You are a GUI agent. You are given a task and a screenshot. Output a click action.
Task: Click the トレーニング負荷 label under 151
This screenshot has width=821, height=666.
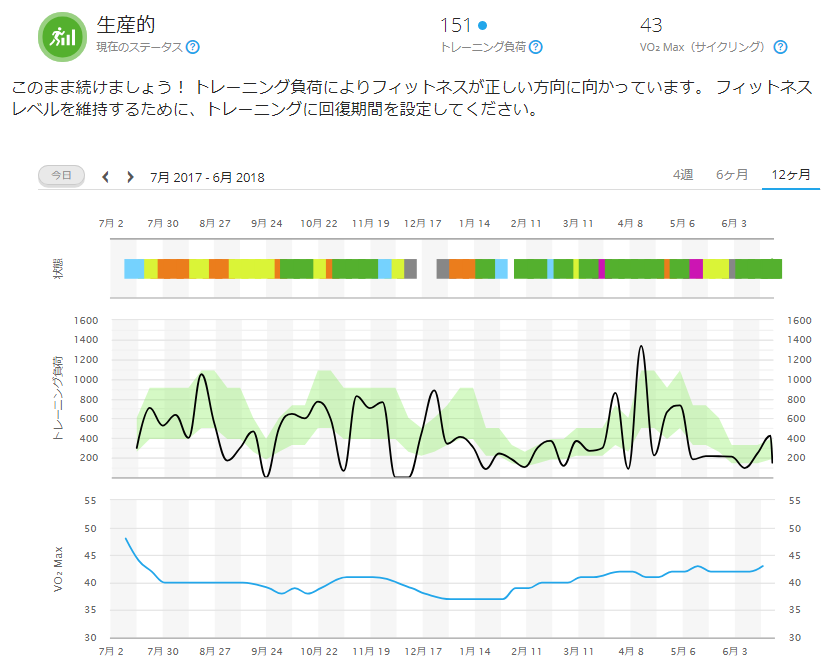click(483, 47)
